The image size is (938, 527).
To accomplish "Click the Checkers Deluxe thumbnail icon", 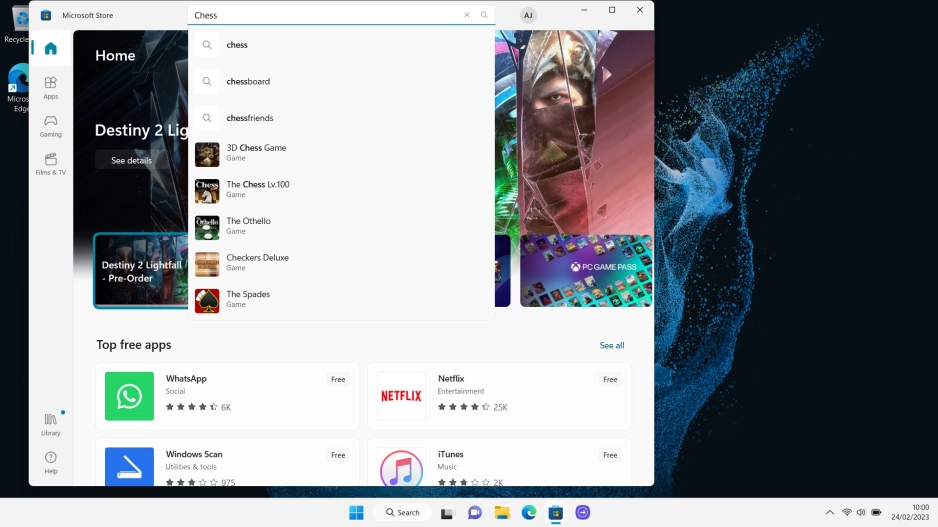I will [x=207, y=264].
